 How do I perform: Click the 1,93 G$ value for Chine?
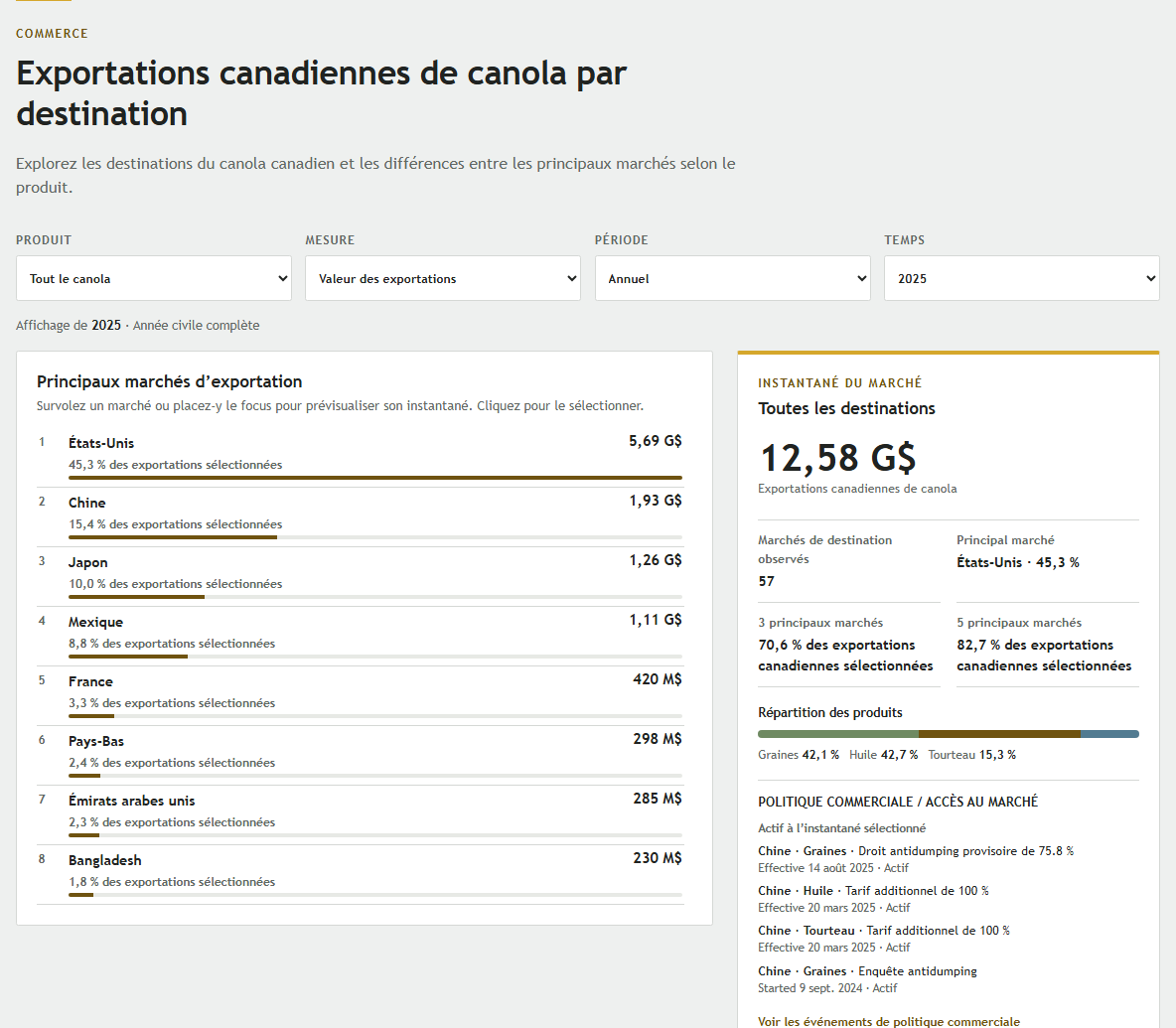tap(655, 501)
